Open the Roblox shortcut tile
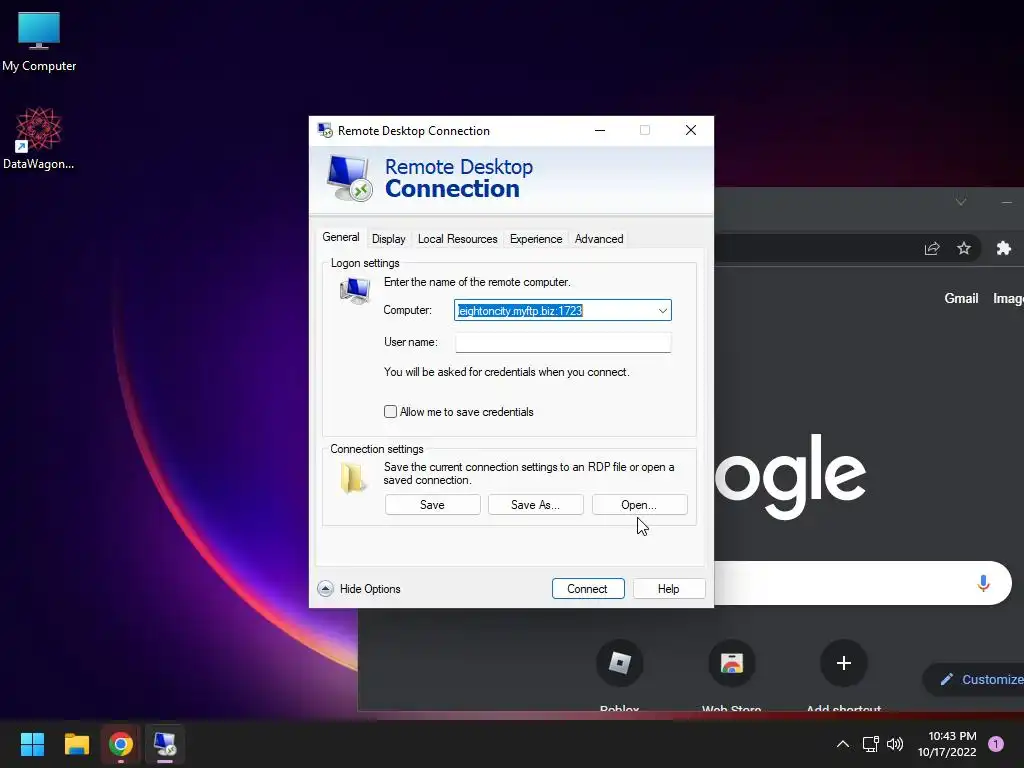Screen dimensions: 1024x768 click(x=620, y=664)
